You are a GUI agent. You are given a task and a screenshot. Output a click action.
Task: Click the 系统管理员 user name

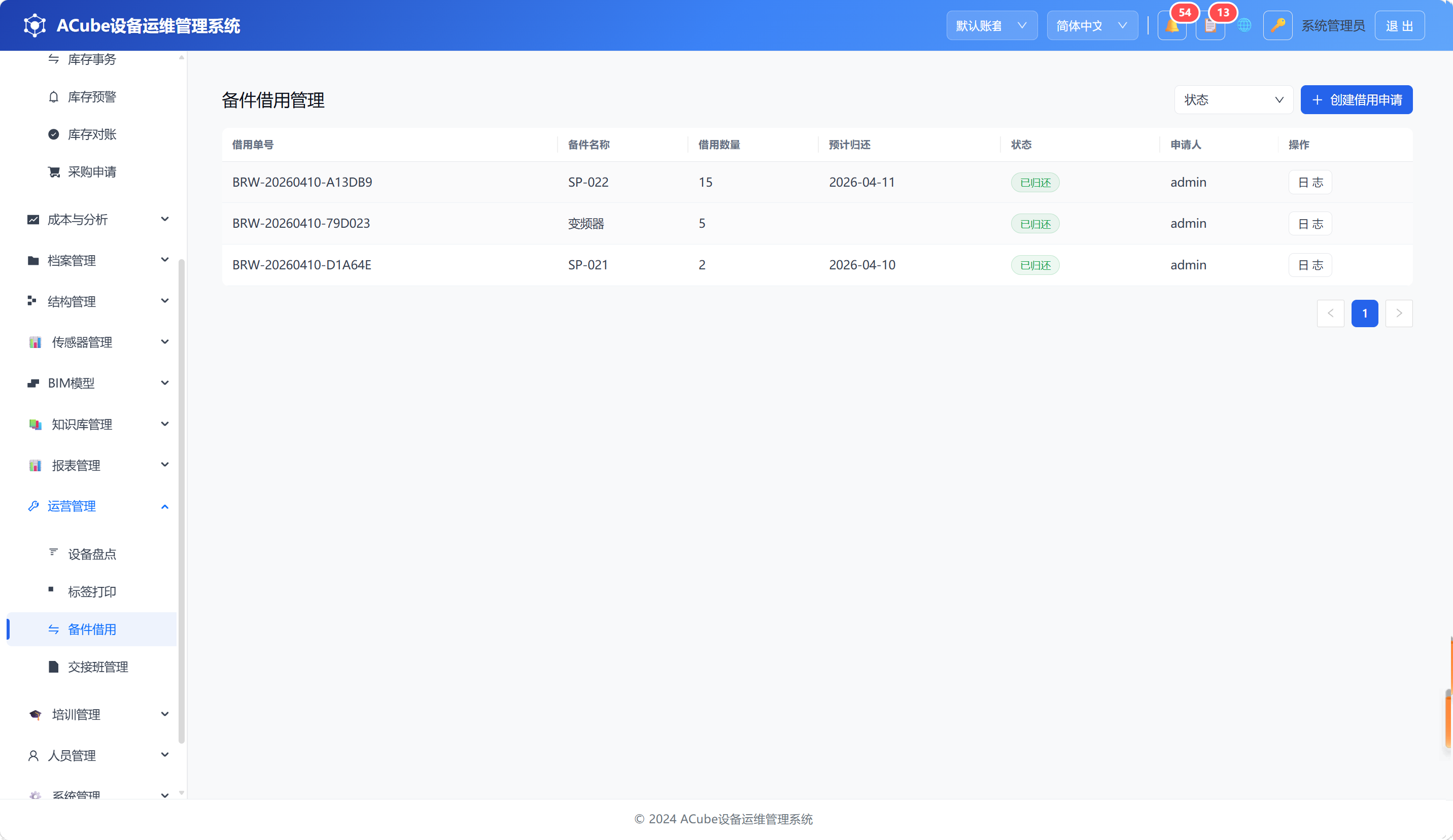(1333, 26)
